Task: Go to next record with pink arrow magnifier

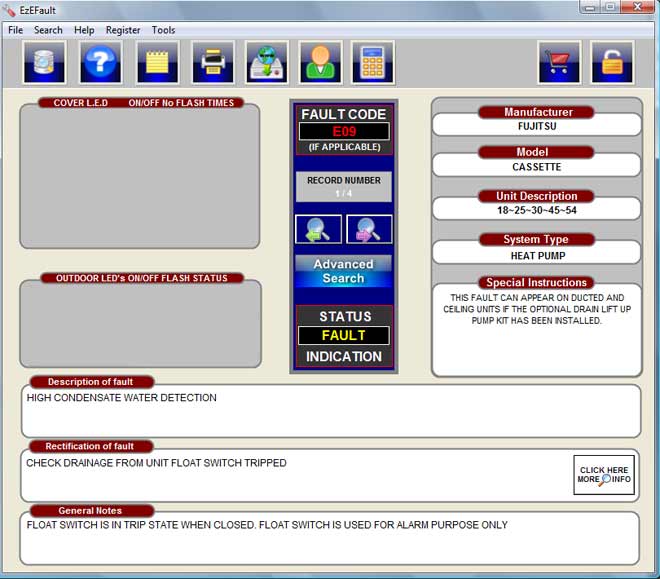Action: click(x=369, y=229)
